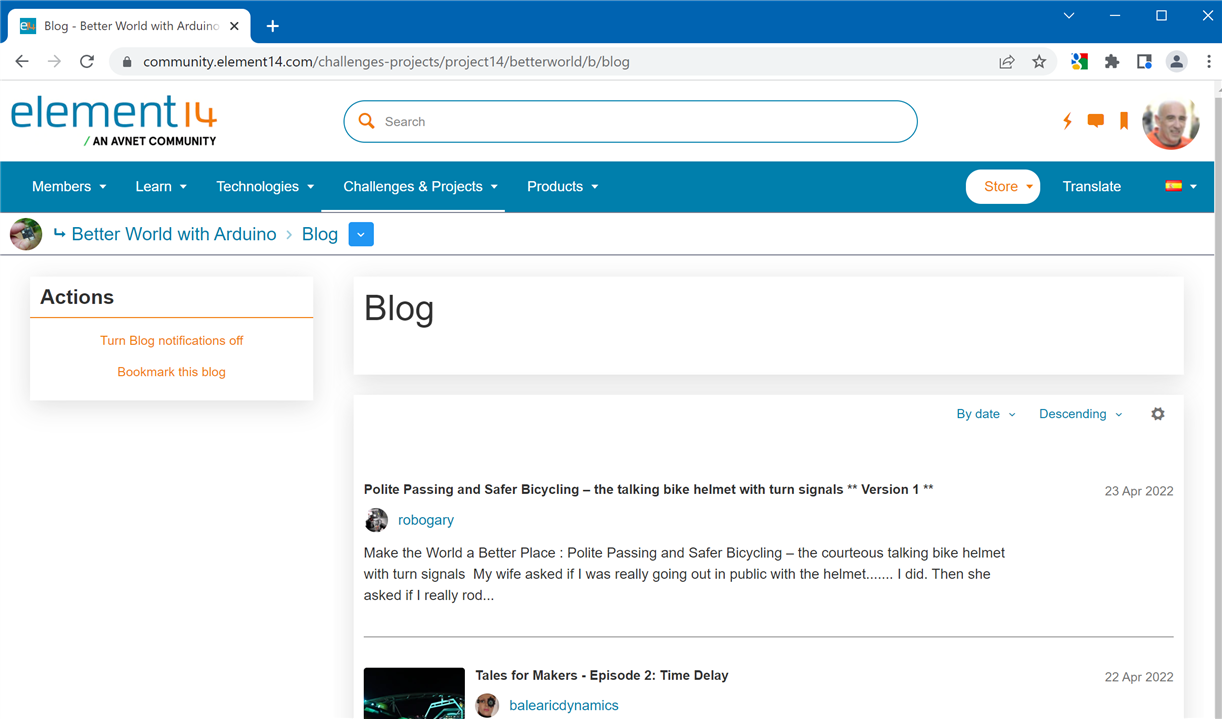Open the Store dropdown button

(x=1003, y=187)
